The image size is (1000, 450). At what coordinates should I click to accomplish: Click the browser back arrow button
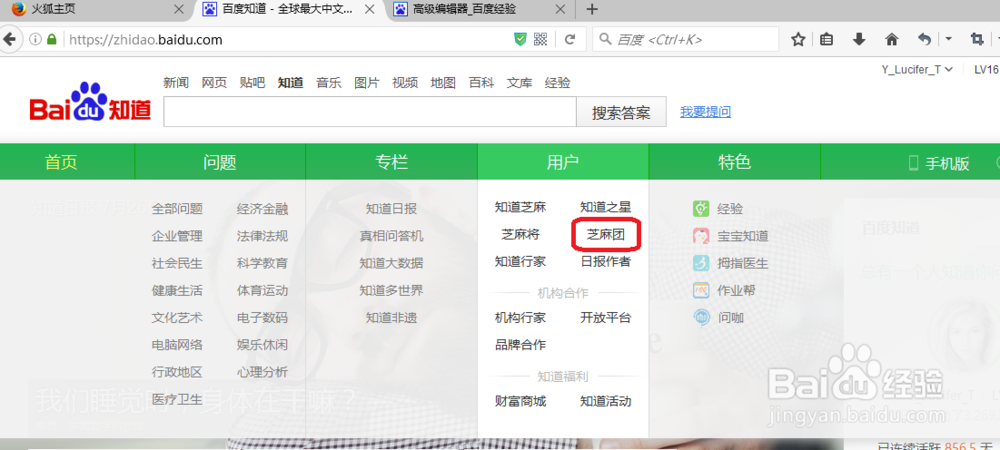click(8, 40)
